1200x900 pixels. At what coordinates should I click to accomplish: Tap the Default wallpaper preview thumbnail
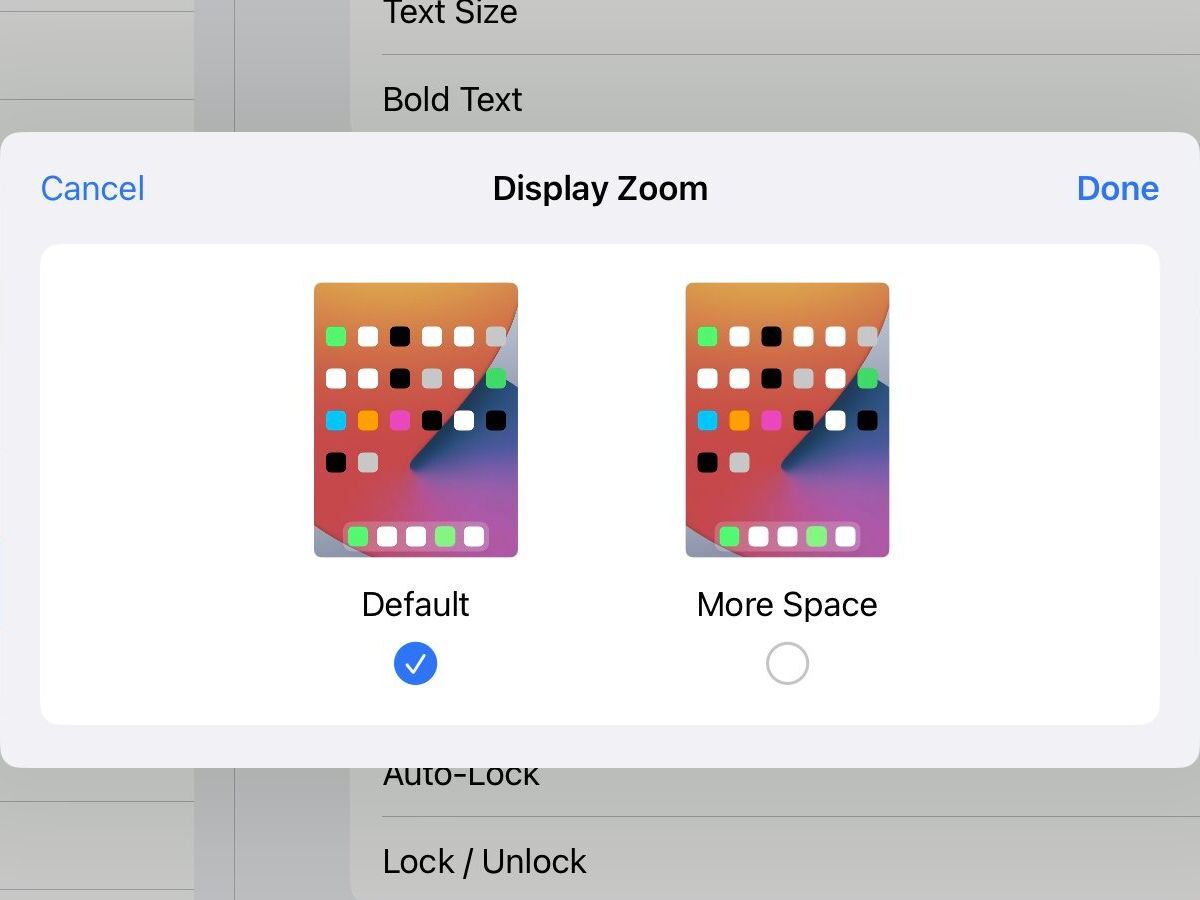(415, 420)
